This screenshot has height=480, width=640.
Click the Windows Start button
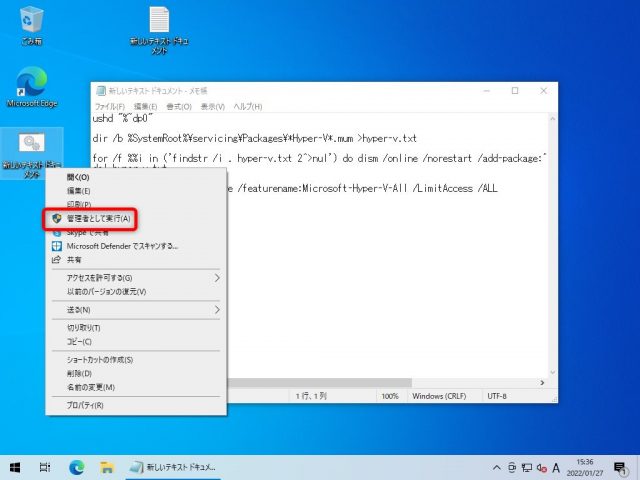[x=15, y=467]
